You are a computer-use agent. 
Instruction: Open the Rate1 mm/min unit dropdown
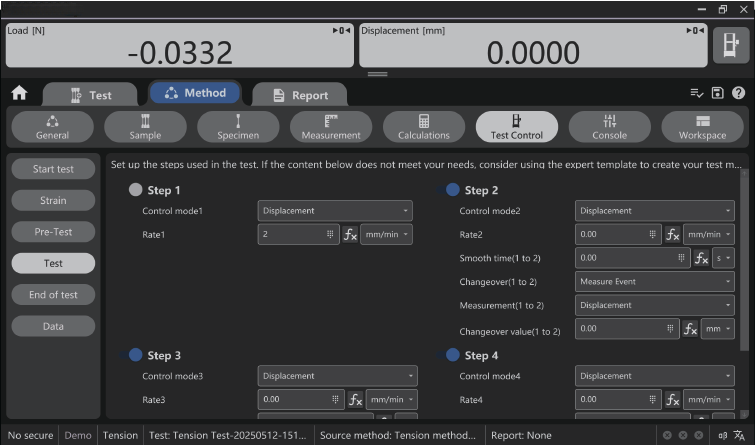[386, 235]
